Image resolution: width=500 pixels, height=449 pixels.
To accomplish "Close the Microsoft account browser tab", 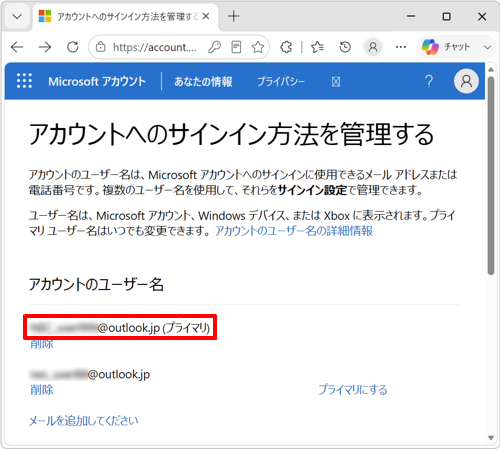I will point(206,16).
